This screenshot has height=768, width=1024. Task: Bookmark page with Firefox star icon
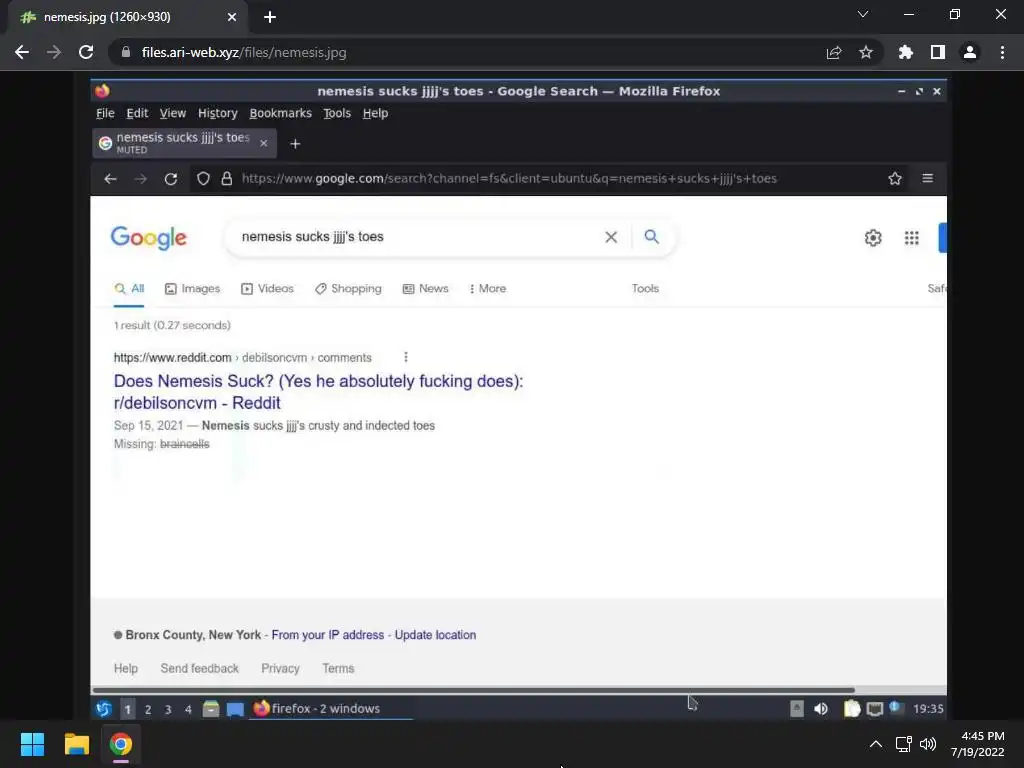[895, 178]
